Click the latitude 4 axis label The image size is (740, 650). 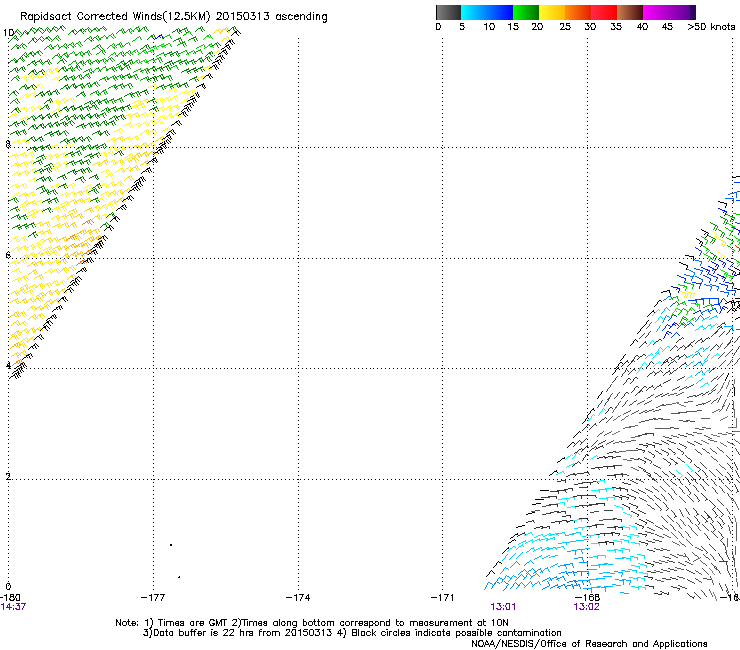pos(8,365)
